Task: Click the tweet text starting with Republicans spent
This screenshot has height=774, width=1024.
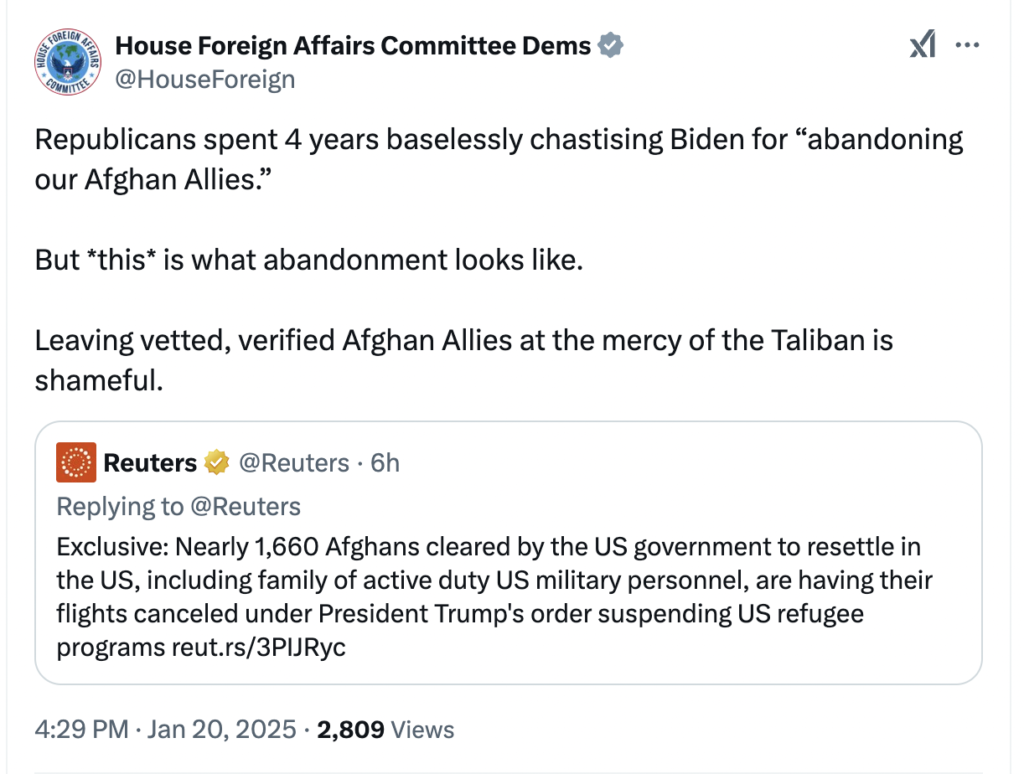Action: (x=499, y=159)
